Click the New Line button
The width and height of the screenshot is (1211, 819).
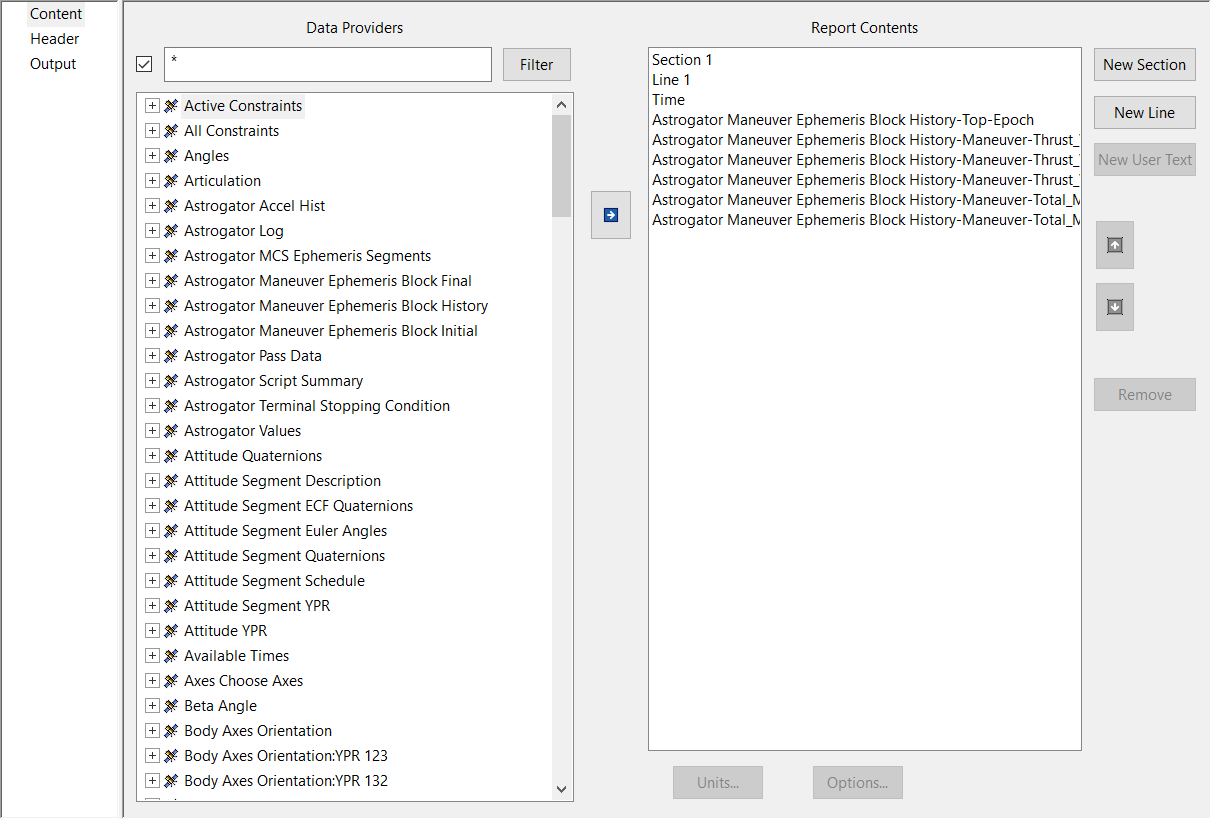[x=1145, y=112]
